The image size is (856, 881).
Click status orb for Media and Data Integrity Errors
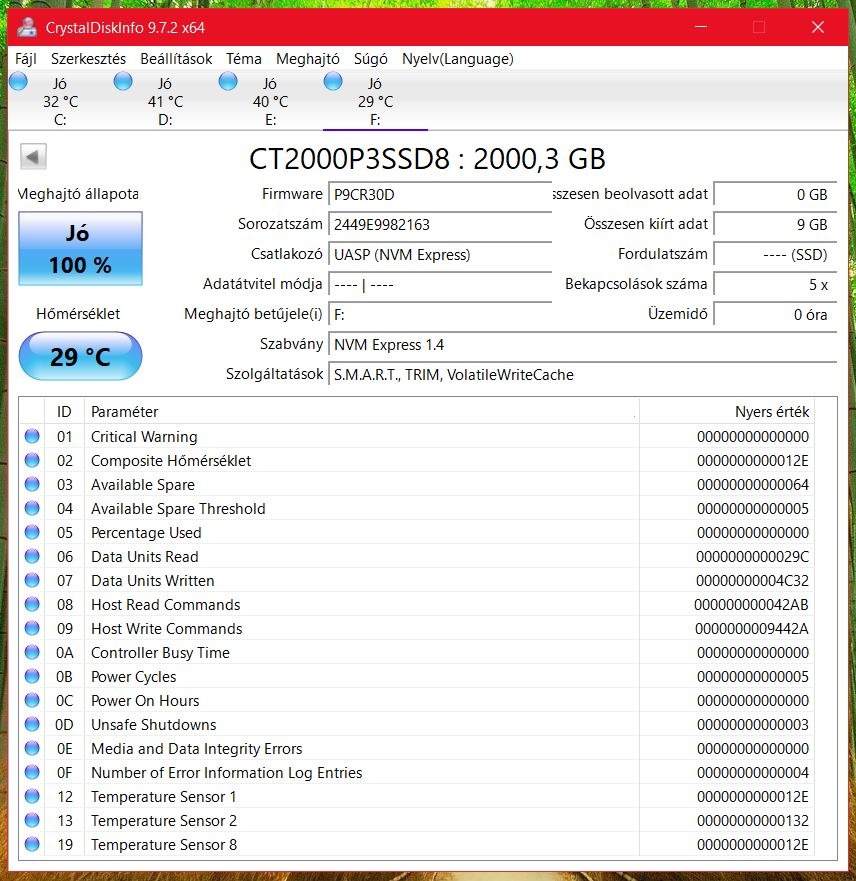[x=32, y=748]
